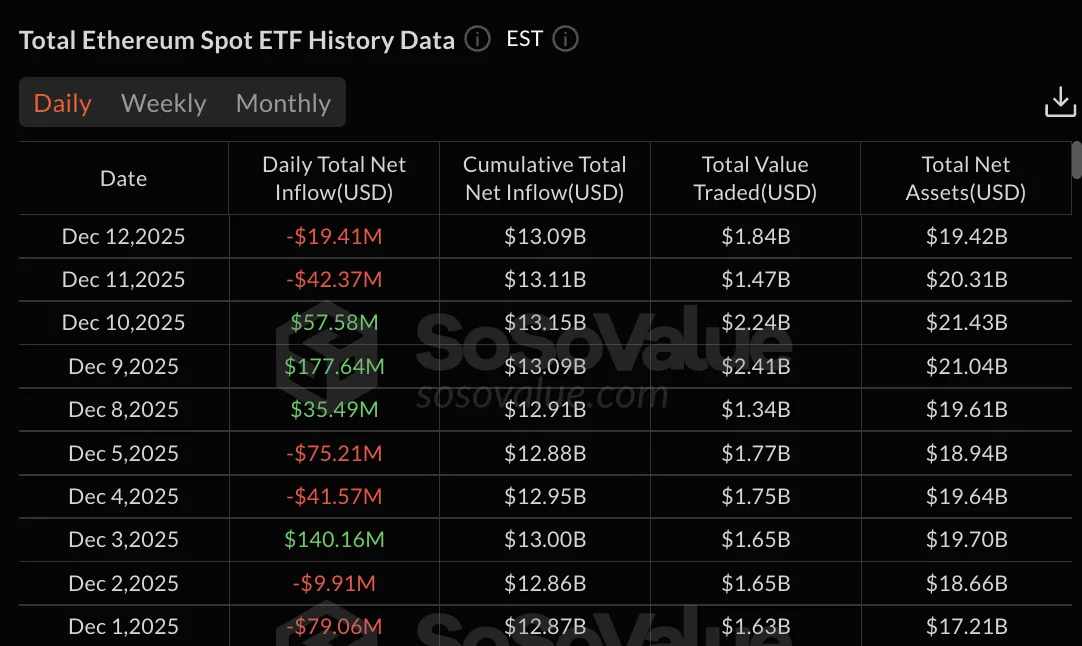Click the Dec 12,2025 row
The image size is (1082, 646).
click(123, 236)
